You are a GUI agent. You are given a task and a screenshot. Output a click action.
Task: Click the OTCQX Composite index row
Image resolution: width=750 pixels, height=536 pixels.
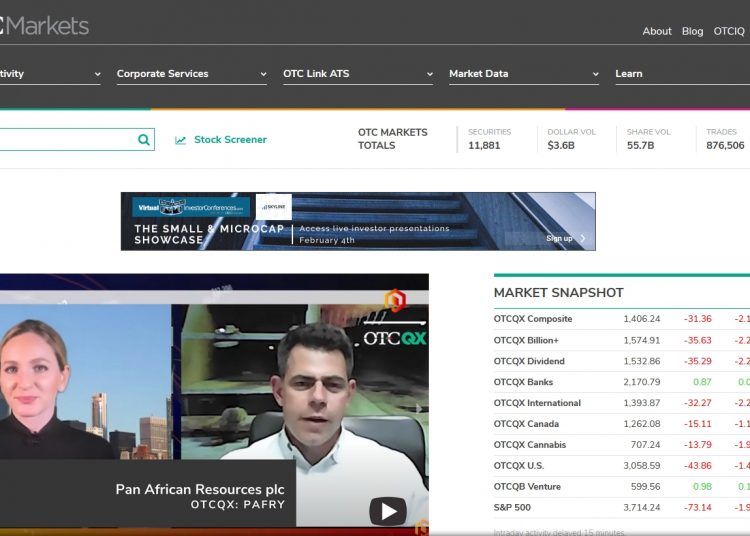click(622, 319)
